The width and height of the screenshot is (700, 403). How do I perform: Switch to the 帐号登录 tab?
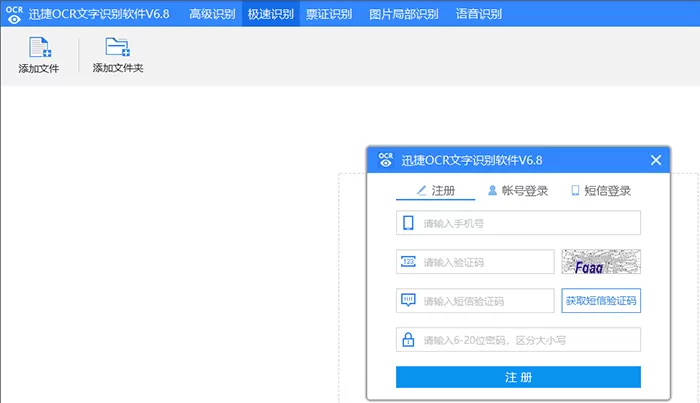(518, 191)
